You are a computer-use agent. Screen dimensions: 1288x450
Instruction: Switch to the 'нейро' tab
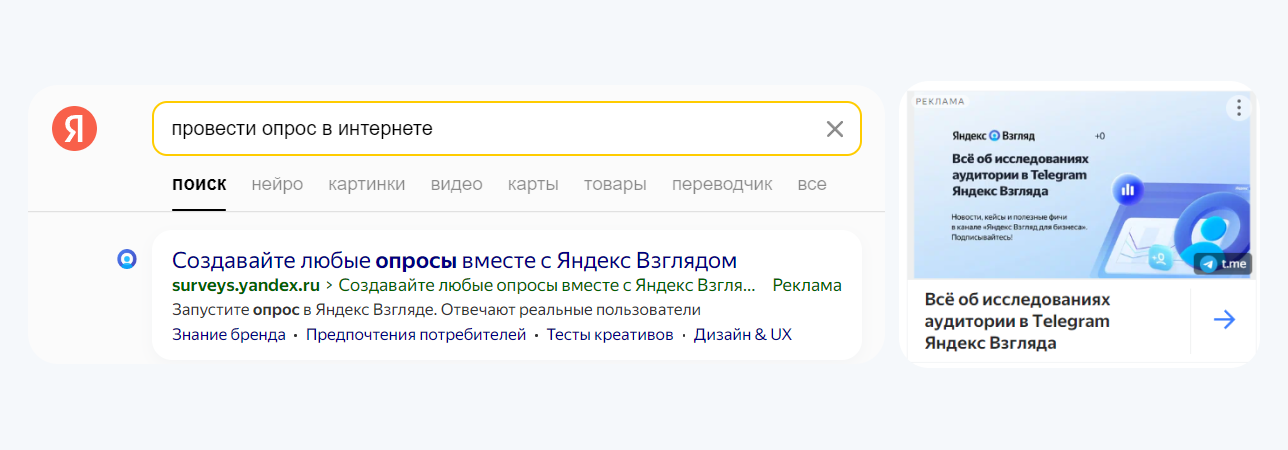277,184
